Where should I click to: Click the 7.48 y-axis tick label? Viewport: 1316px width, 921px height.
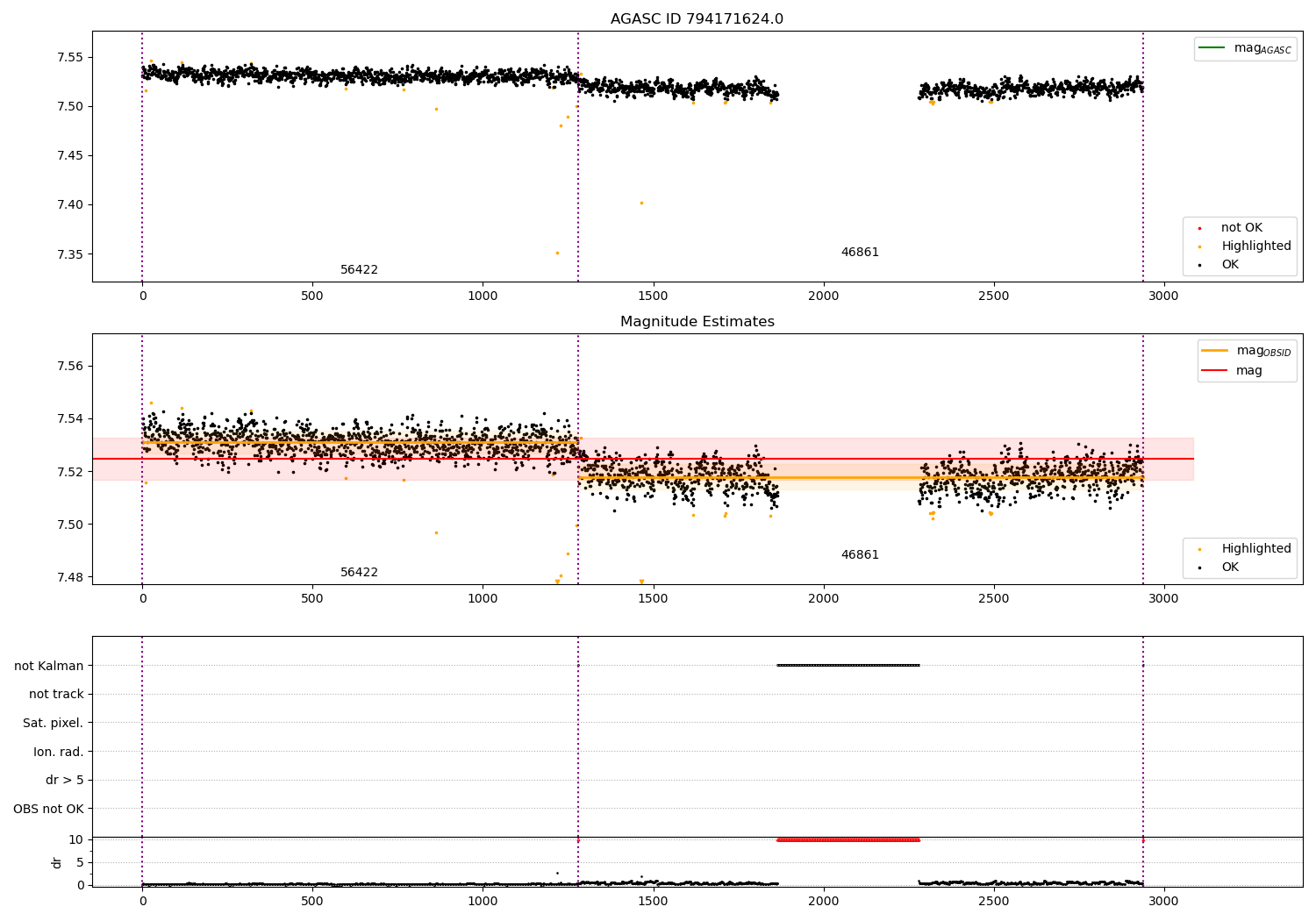[69, 577]
